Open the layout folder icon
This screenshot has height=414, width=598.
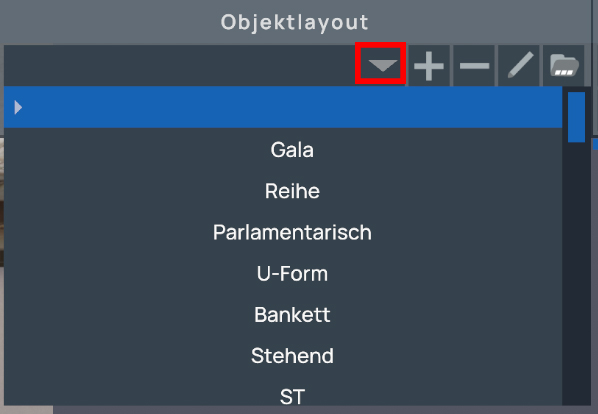click(x=564, y=66)
